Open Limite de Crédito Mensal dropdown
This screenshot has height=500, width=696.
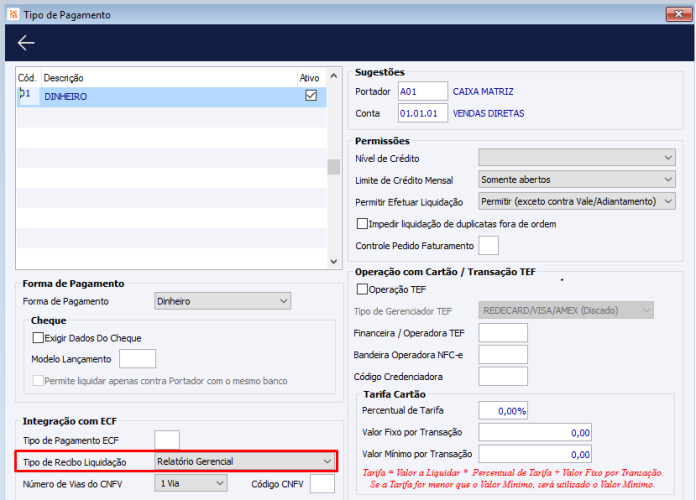click(577, 179)
